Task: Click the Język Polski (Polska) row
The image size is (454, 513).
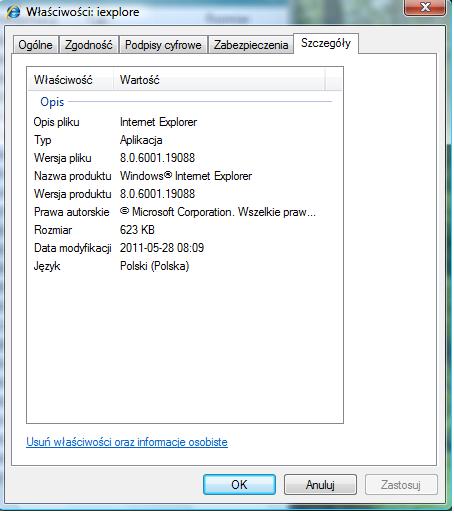Action: [x=185, y=266]
